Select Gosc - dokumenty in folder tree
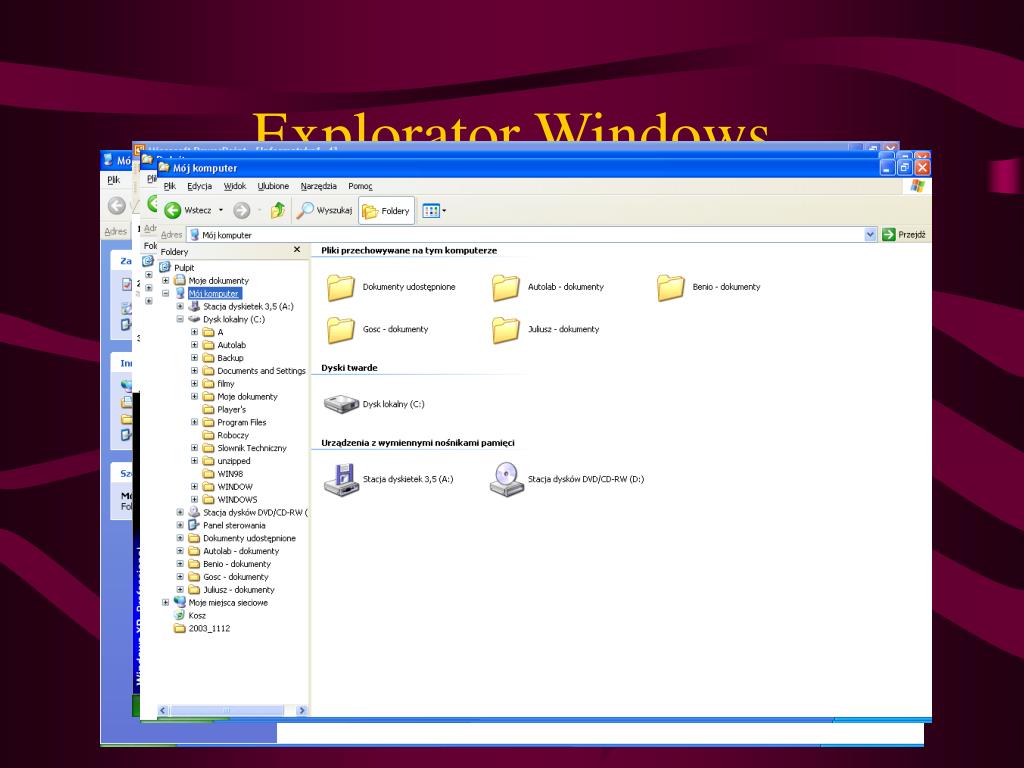 235,577
